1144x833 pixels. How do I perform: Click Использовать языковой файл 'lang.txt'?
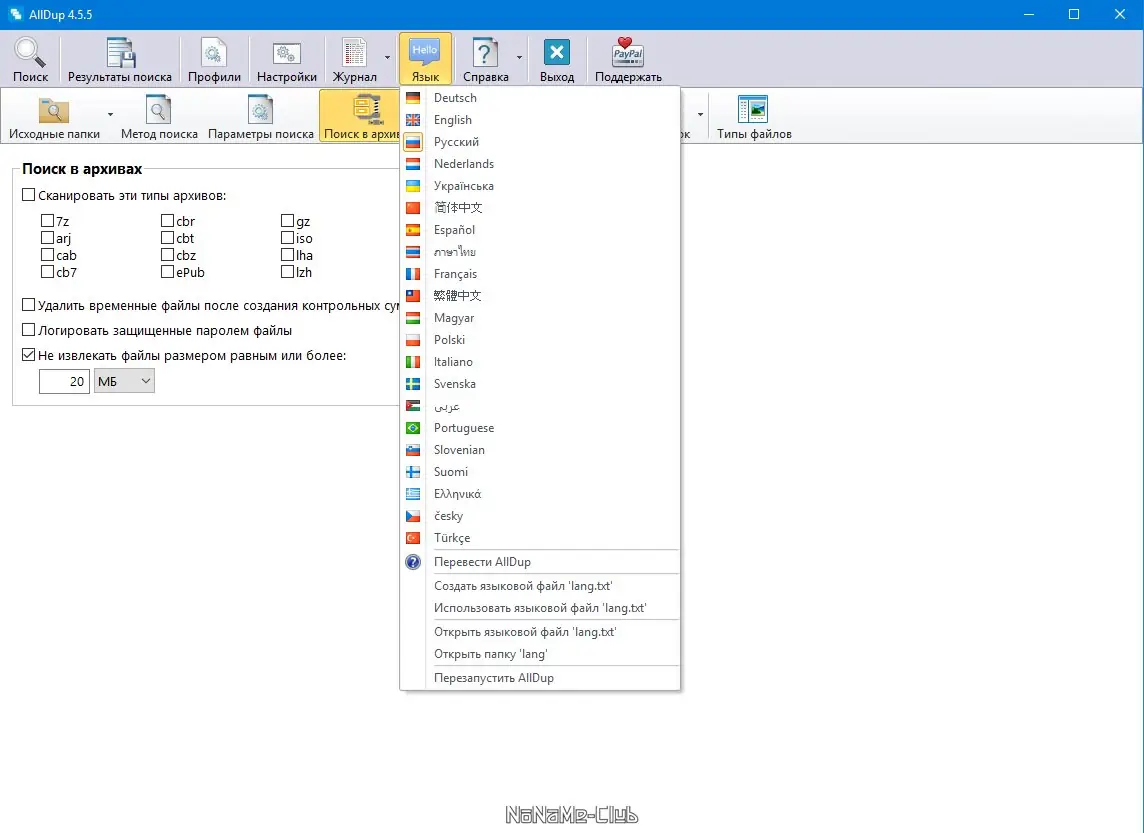tap(540, 608)
